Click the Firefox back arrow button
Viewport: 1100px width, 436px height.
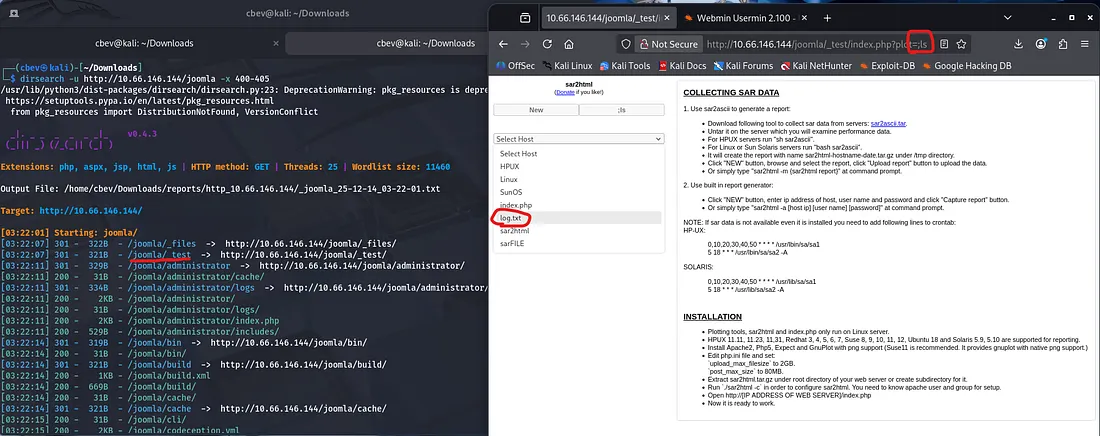click(x=504, y=44)
